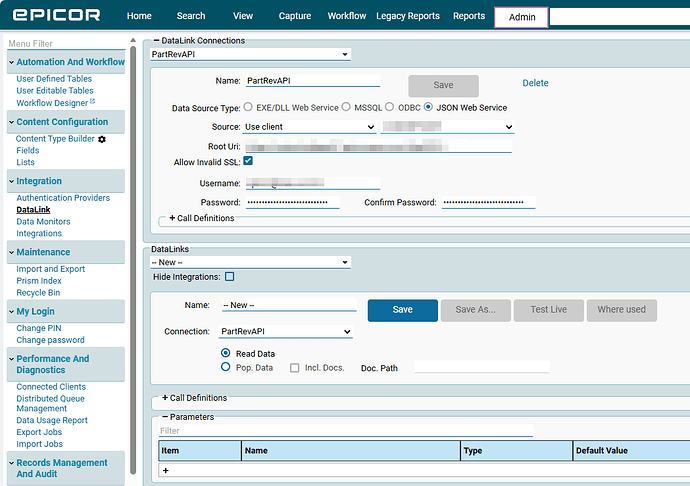Open the Connection PartRevAPI dropdown
Screen dimensions: 690x486
[286, 331]
